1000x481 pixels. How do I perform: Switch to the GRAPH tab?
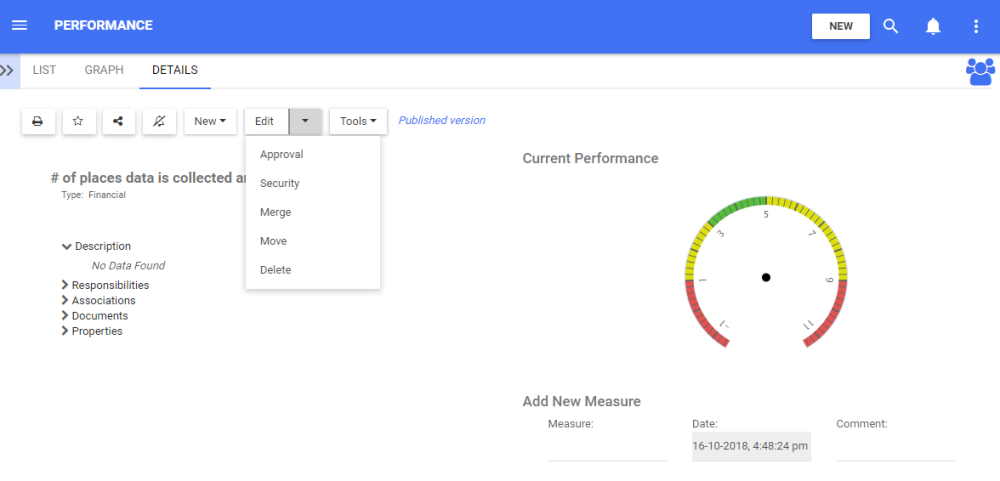pyautogui.click(x=104, y=70)
